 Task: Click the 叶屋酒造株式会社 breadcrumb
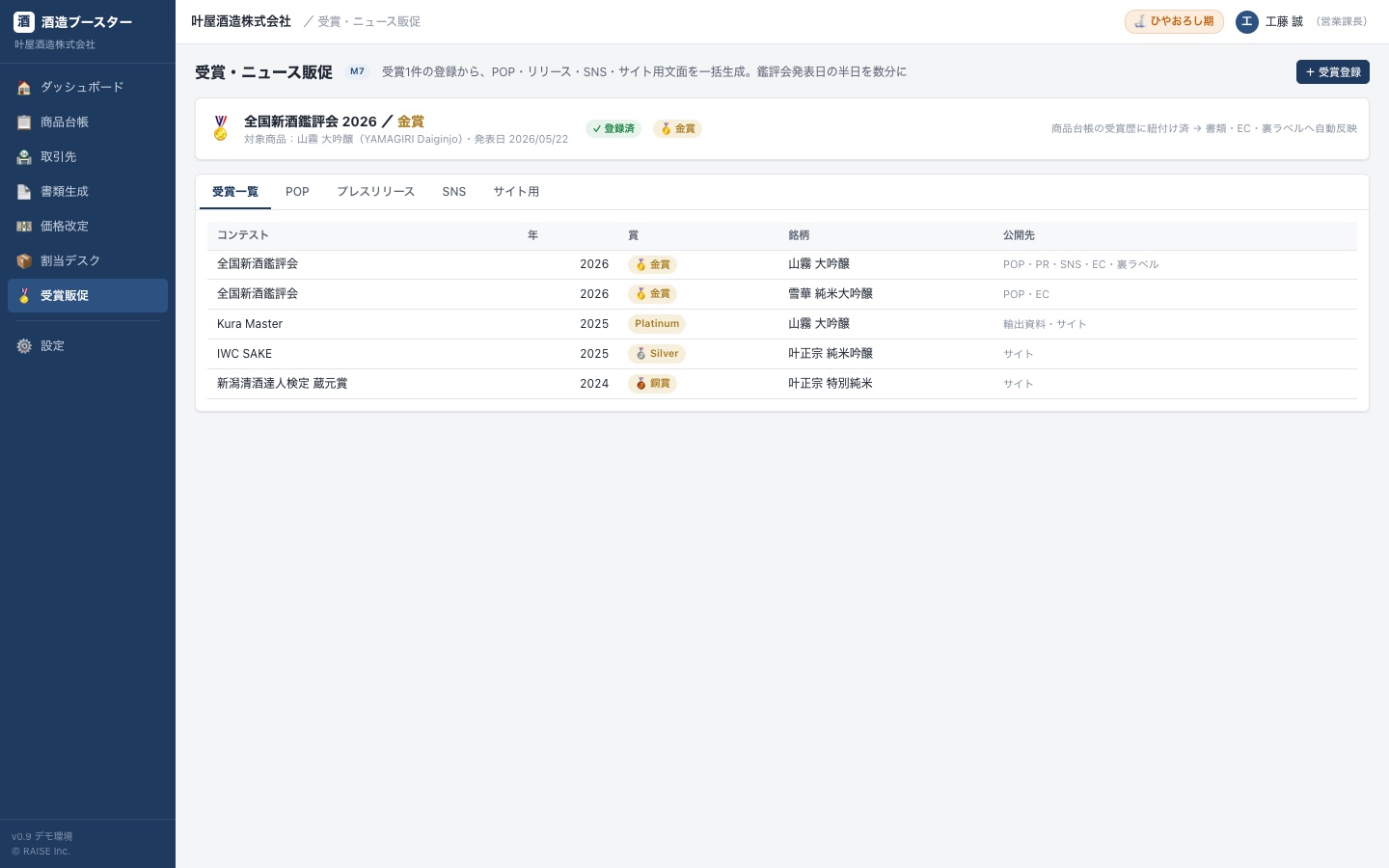tap(241, 21)
